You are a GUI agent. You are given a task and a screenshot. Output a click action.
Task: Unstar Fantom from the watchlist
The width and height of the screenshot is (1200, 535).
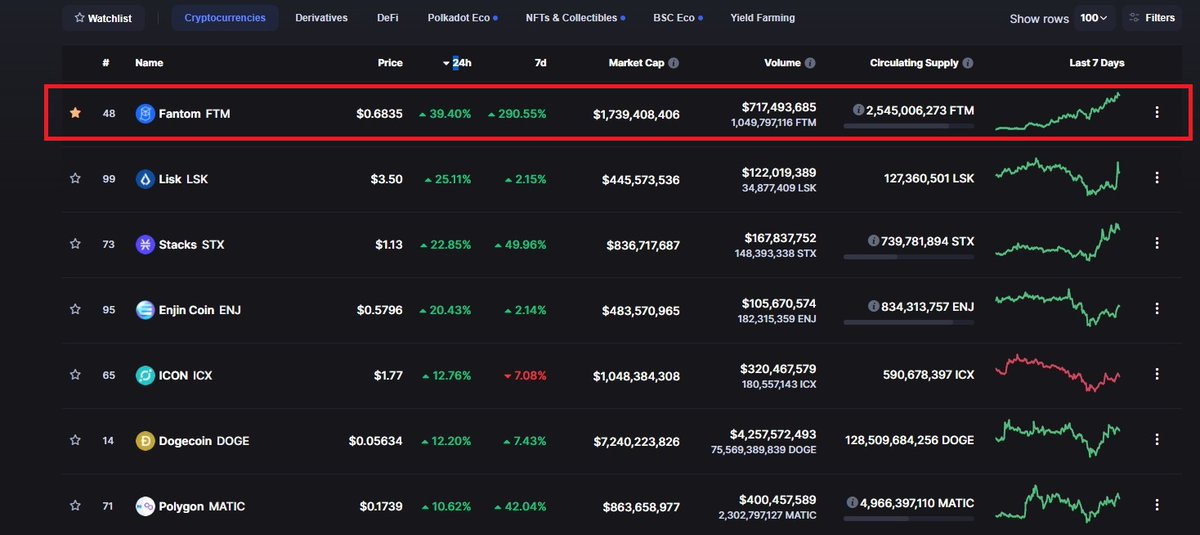pyautogui.click(x=75, y=113)
